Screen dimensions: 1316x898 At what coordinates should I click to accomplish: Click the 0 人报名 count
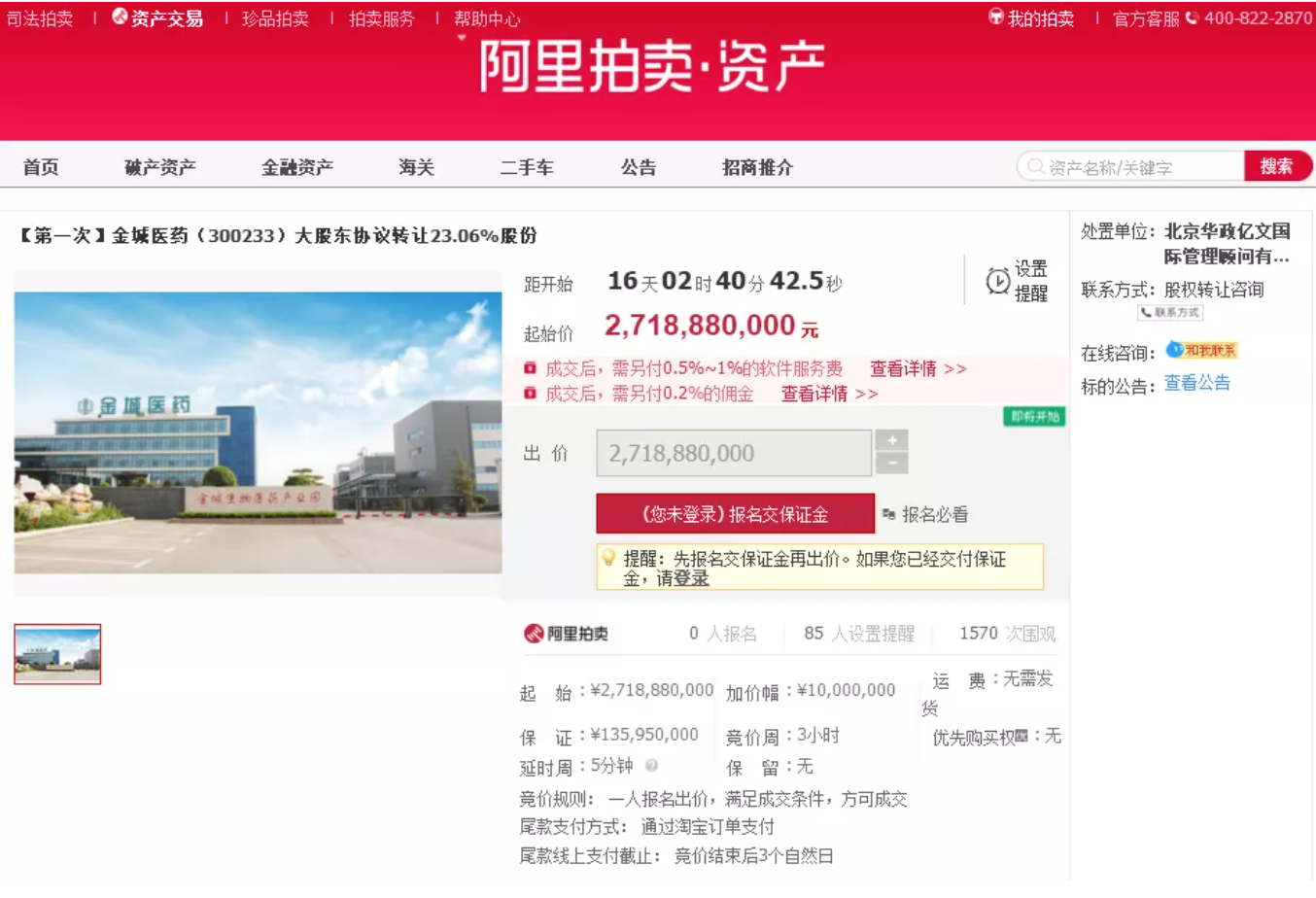coord(722,634)
